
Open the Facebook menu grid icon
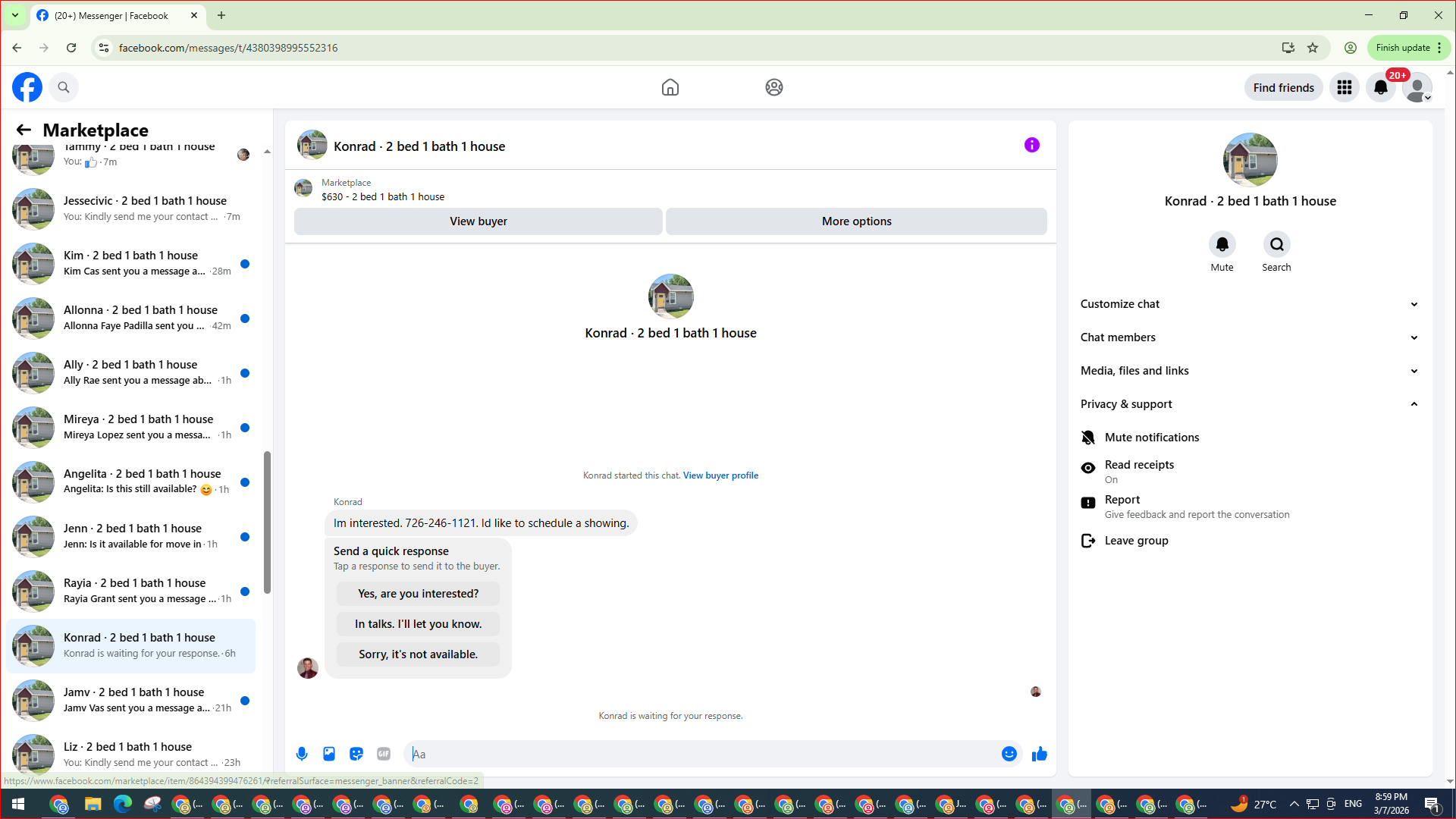point(1345,87)
